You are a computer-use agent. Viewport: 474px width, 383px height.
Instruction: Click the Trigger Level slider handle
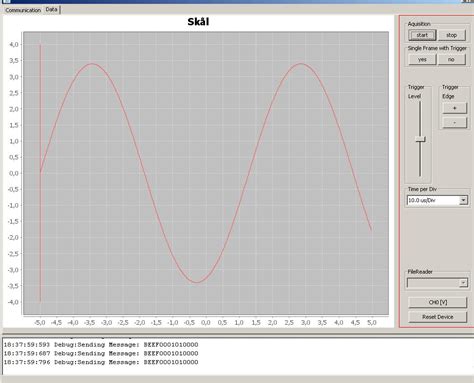(x=420, y=139)
